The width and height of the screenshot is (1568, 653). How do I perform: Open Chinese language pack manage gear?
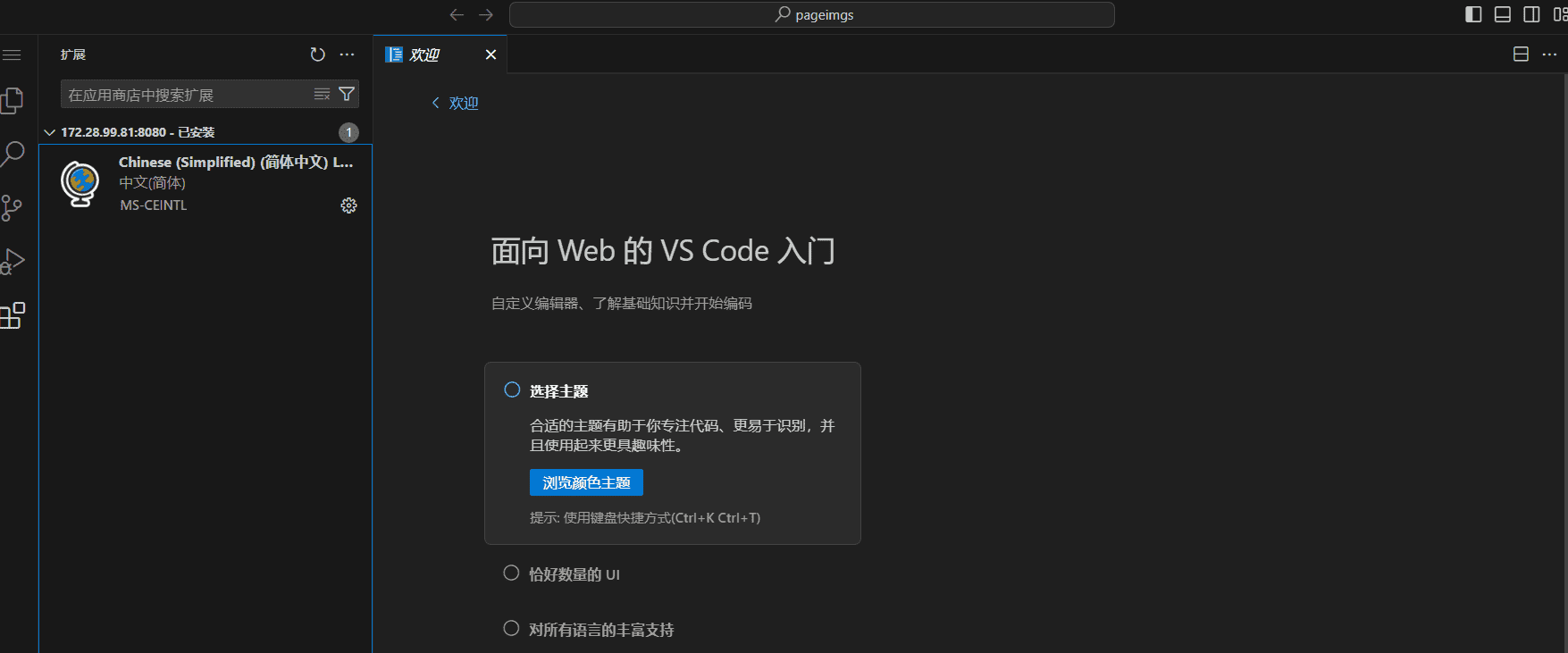[x=348, y=205]
